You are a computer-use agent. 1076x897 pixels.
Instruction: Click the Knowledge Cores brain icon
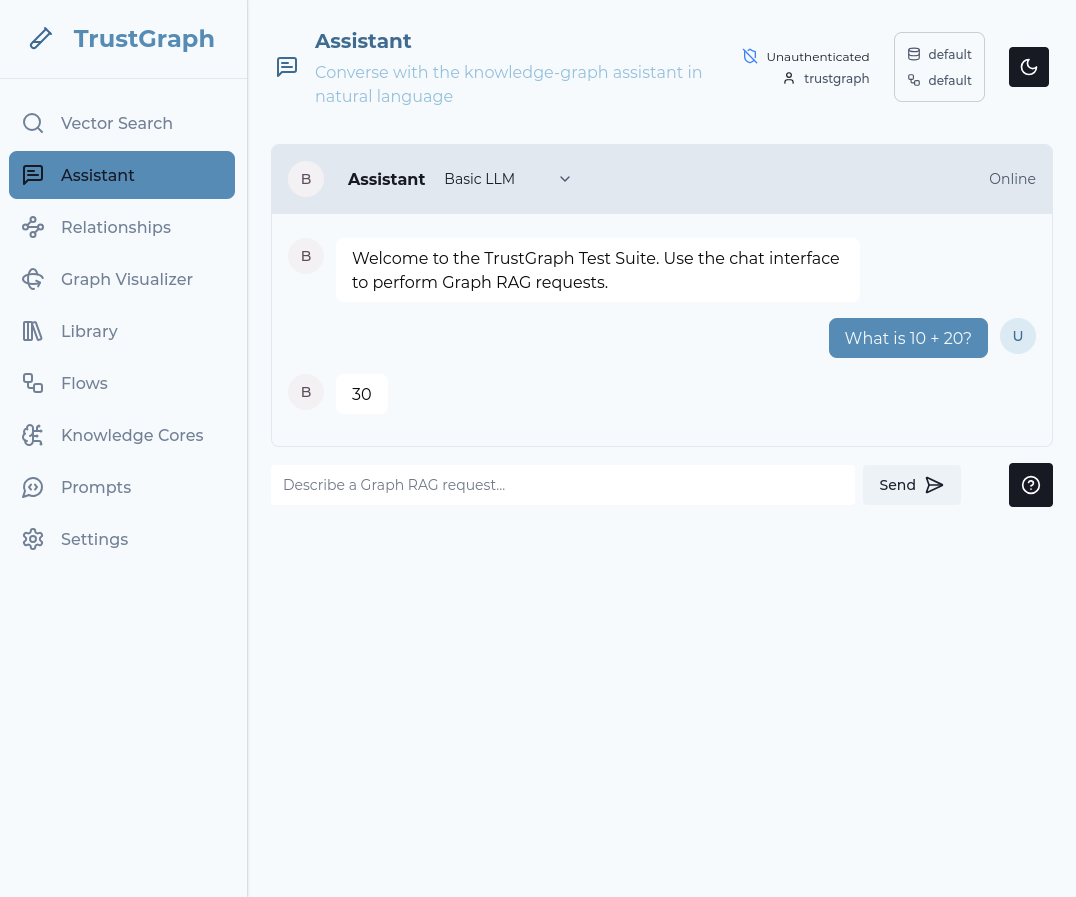click(x=33, y=435)
